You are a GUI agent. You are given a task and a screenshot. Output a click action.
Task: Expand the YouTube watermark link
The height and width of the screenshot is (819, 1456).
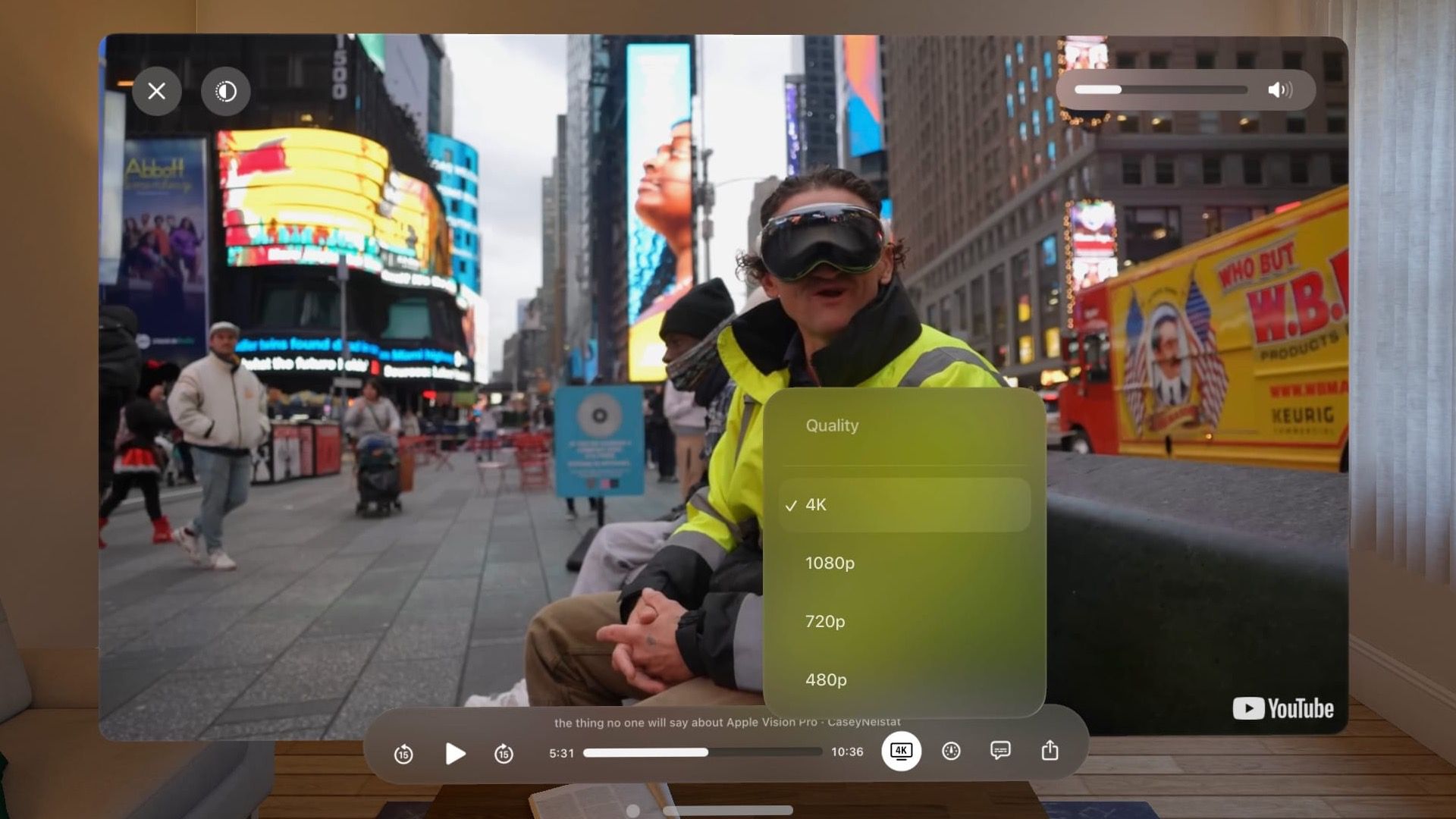pyautogui.click(x=1283, y=709)
